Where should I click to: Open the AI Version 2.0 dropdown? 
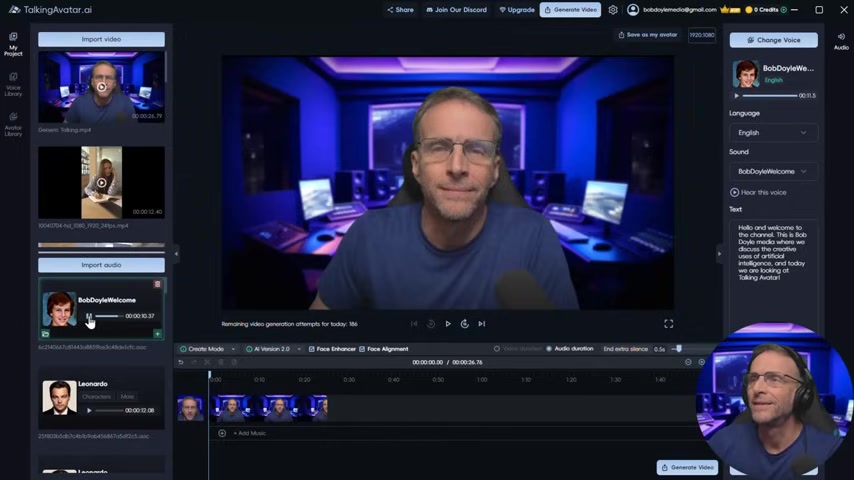click(x=273, y=349)
